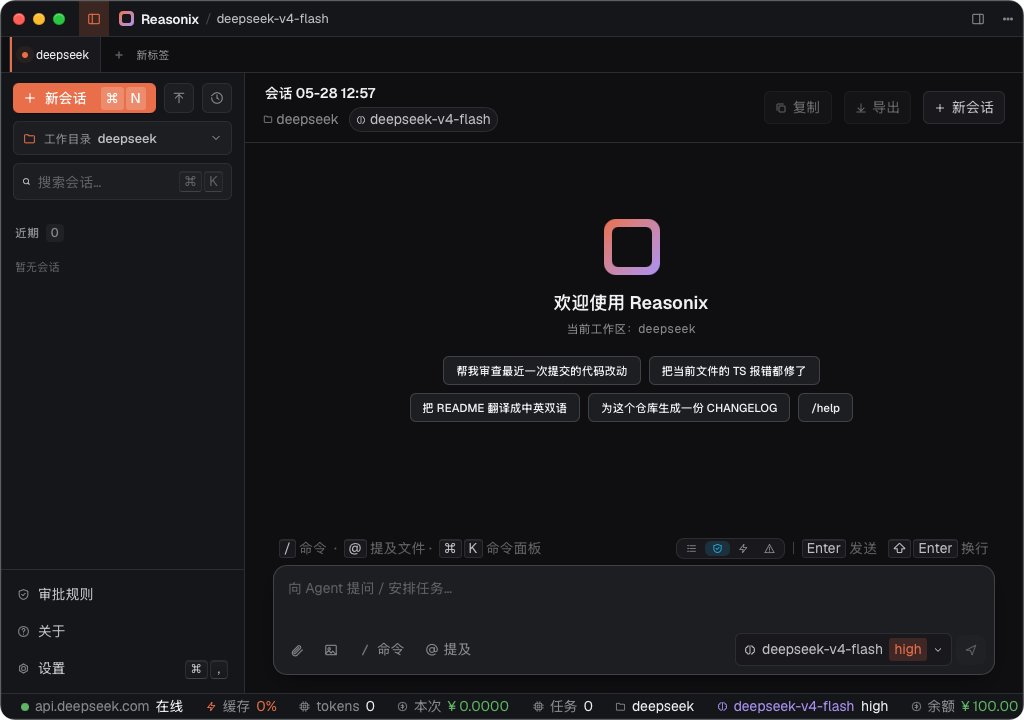1024x720 pixels.
Task: Click the Reasonix logo in the title bar
Action: [x=127, y=19]
